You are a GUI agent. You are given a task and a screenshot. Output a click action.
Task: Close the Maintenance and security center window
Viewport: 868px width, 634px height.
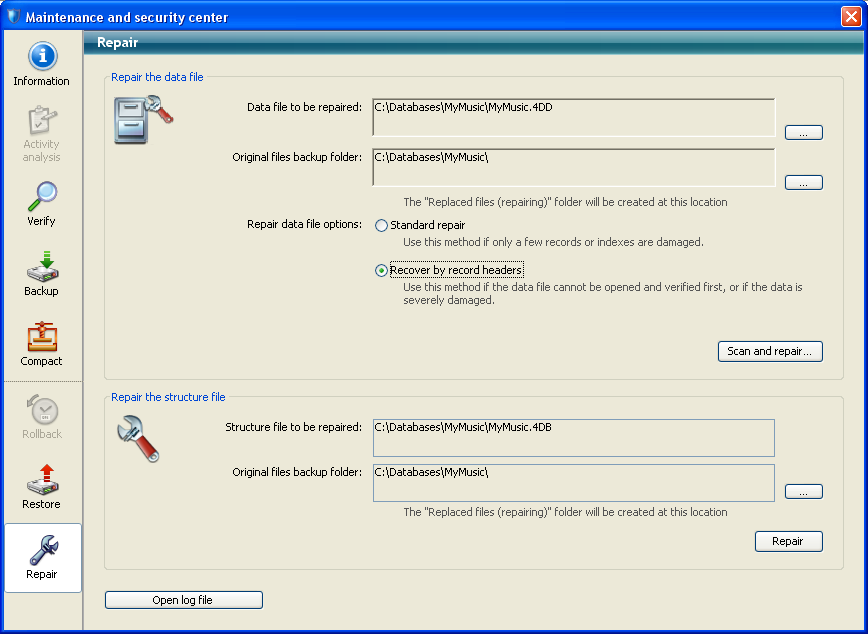point(850,17)
